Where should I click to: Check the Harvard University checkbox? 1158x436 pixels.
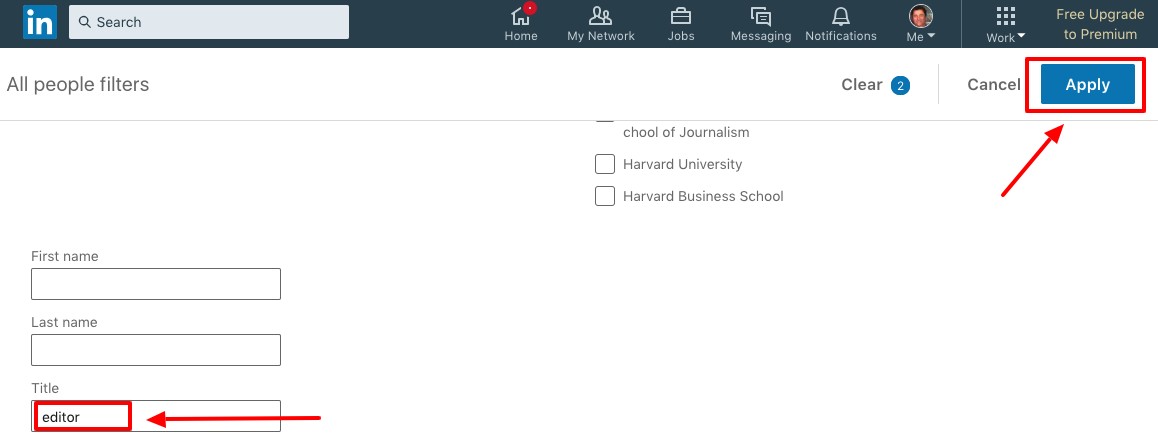click(605, 164)
